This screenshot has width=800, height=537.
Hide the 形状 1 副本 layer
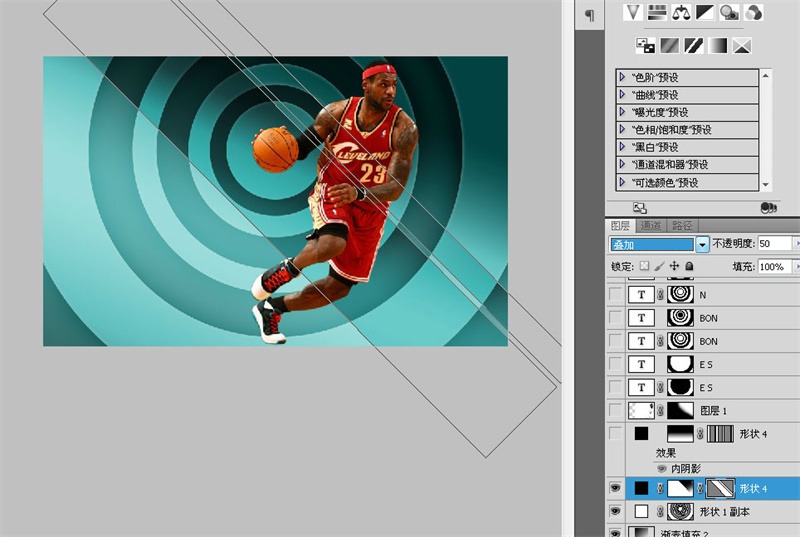click(615, 512)
